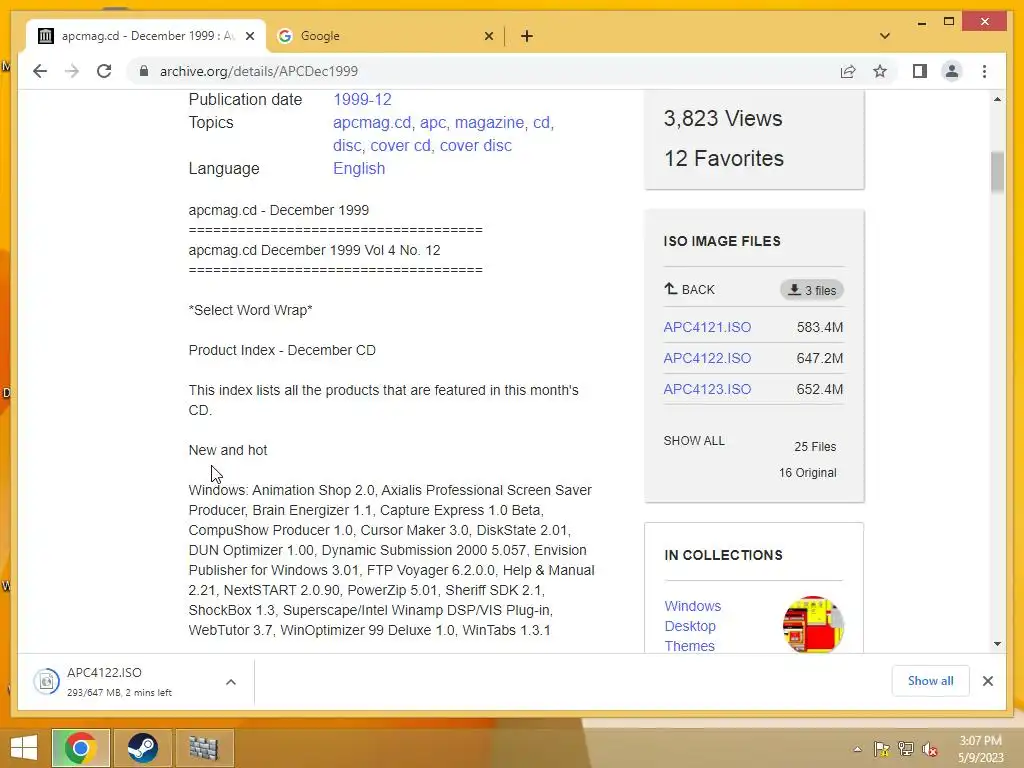This screenshot has width=1024, height=768.
Task: Open the Chrome profile avatar
Action: tap(952, 71)
